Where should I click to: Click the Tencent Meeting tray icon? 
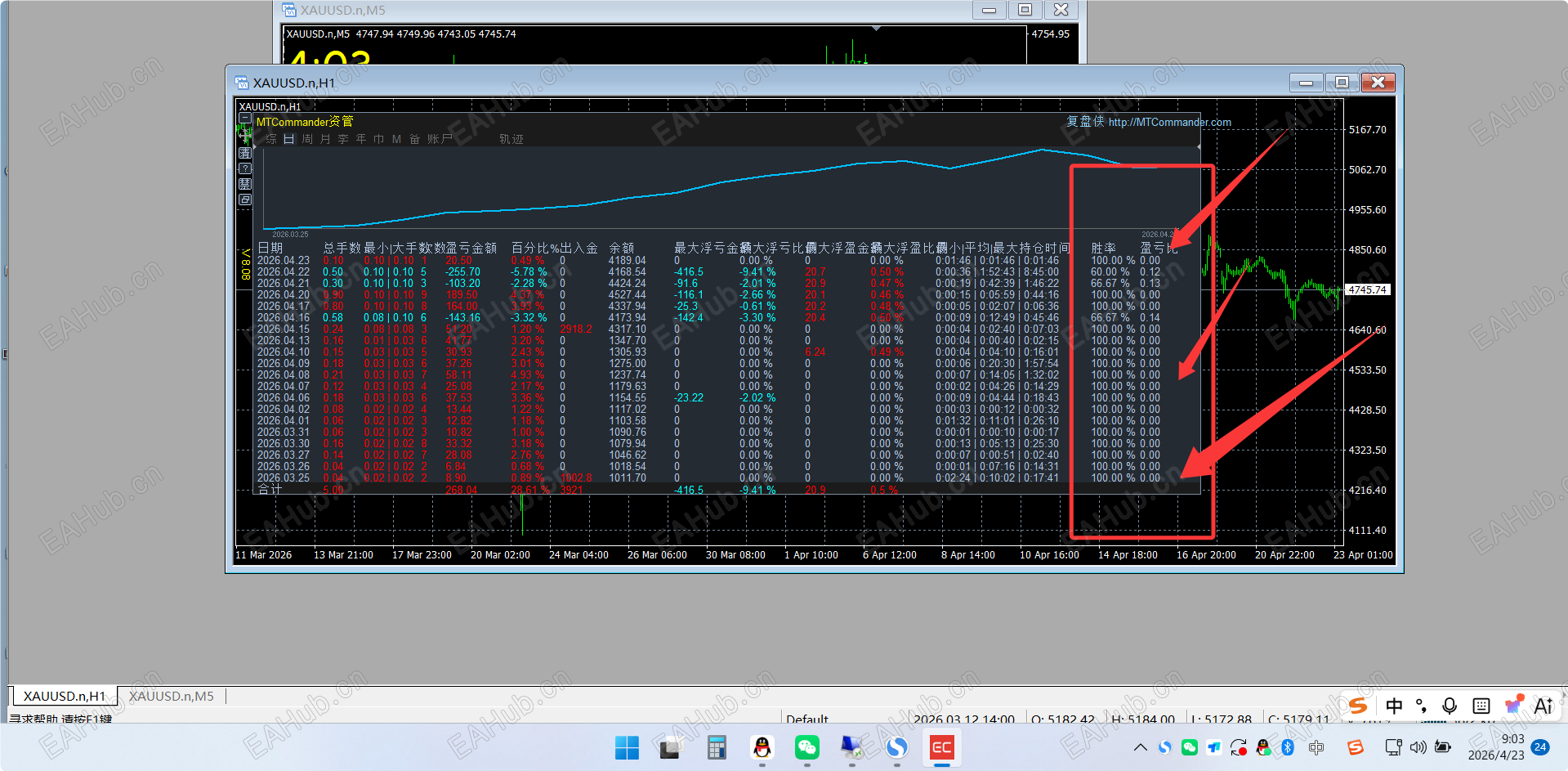pos(1214,747)
